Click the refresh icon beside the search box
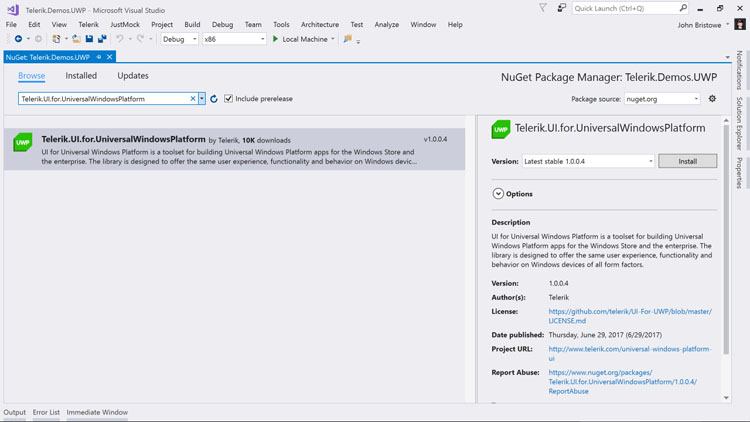 [214, 99]
